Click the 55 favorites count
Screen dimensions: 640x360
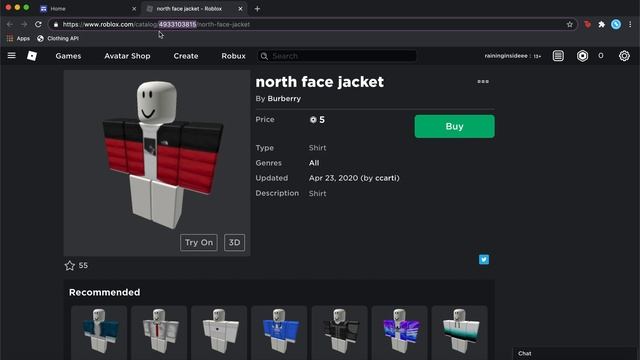(x=83, y=266)
